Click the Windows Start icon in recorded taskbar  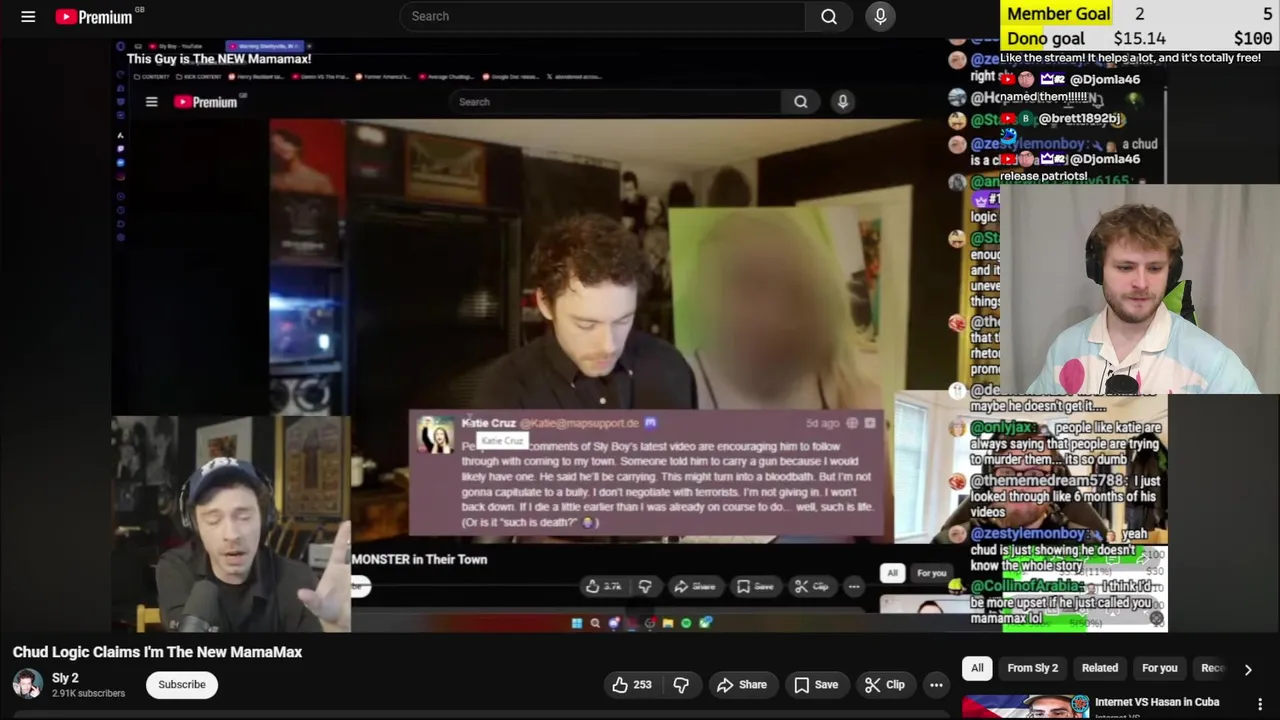pyautogui.click(x=577, y=623)
